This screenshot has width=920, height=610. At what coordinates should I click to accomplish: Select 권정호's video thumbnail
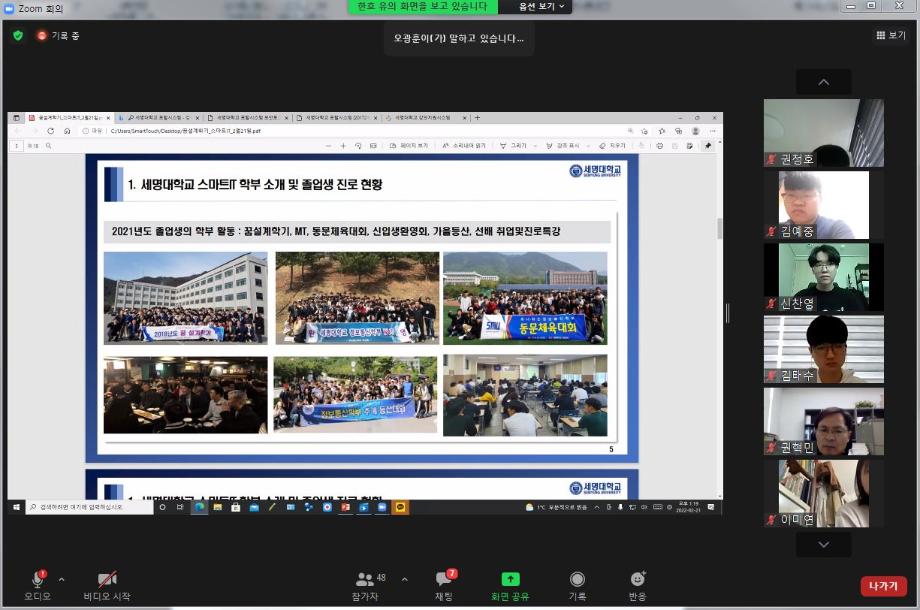pos(823,133)
